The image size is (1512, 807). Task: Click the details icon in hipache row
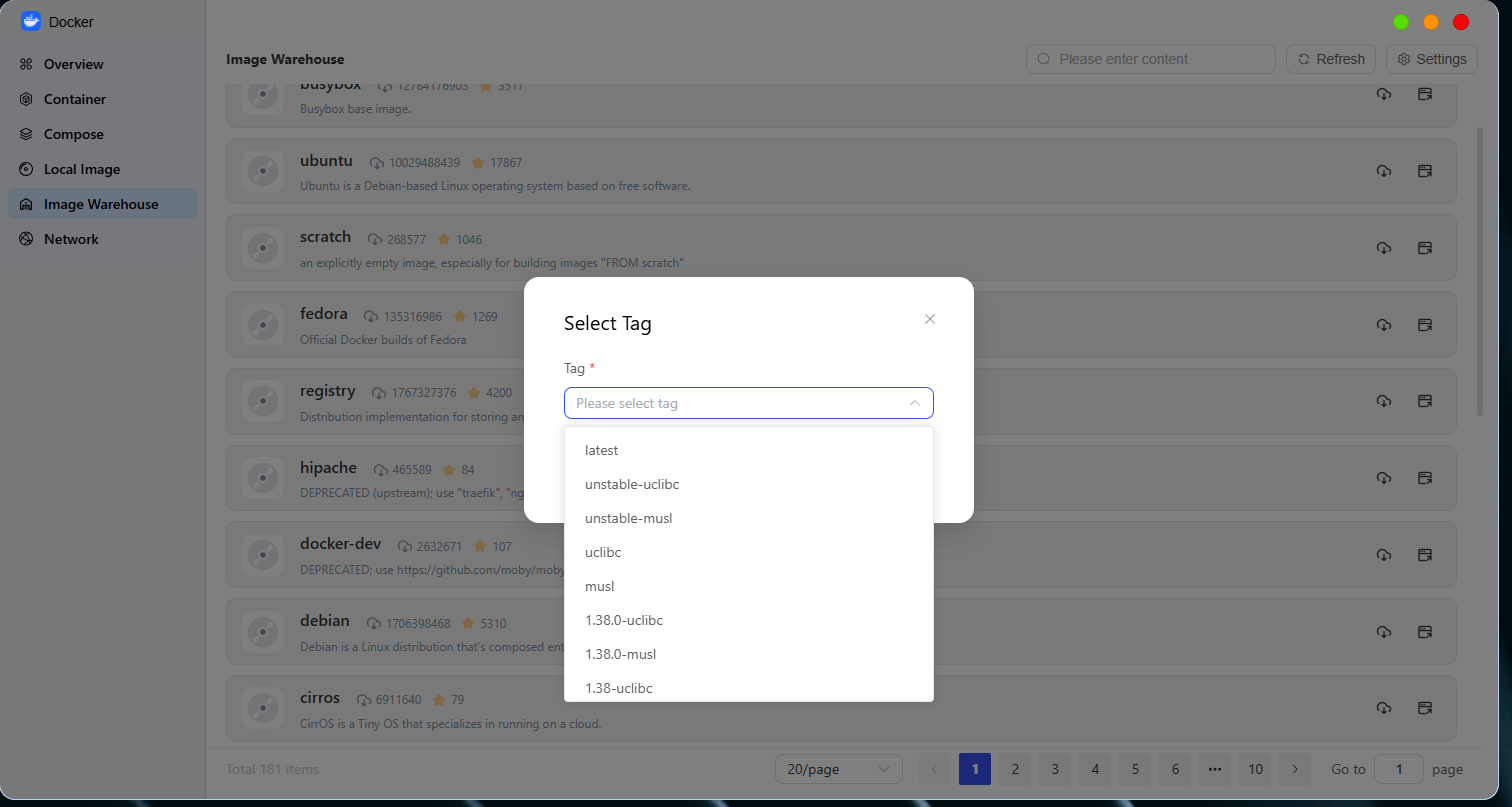pyautogui.click(x=1425, y=478)
